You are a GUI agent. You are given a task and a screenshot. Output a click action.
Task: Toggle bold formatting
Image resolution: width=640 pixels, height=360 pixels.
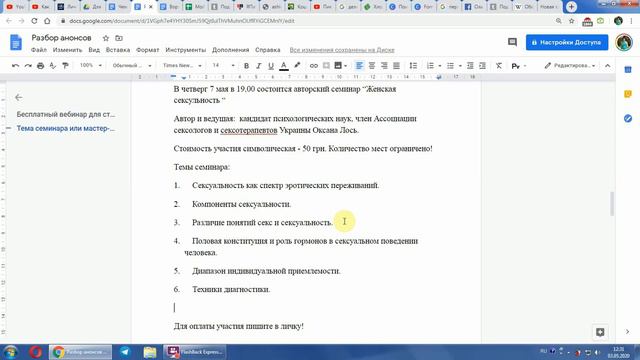click(246, 66)
